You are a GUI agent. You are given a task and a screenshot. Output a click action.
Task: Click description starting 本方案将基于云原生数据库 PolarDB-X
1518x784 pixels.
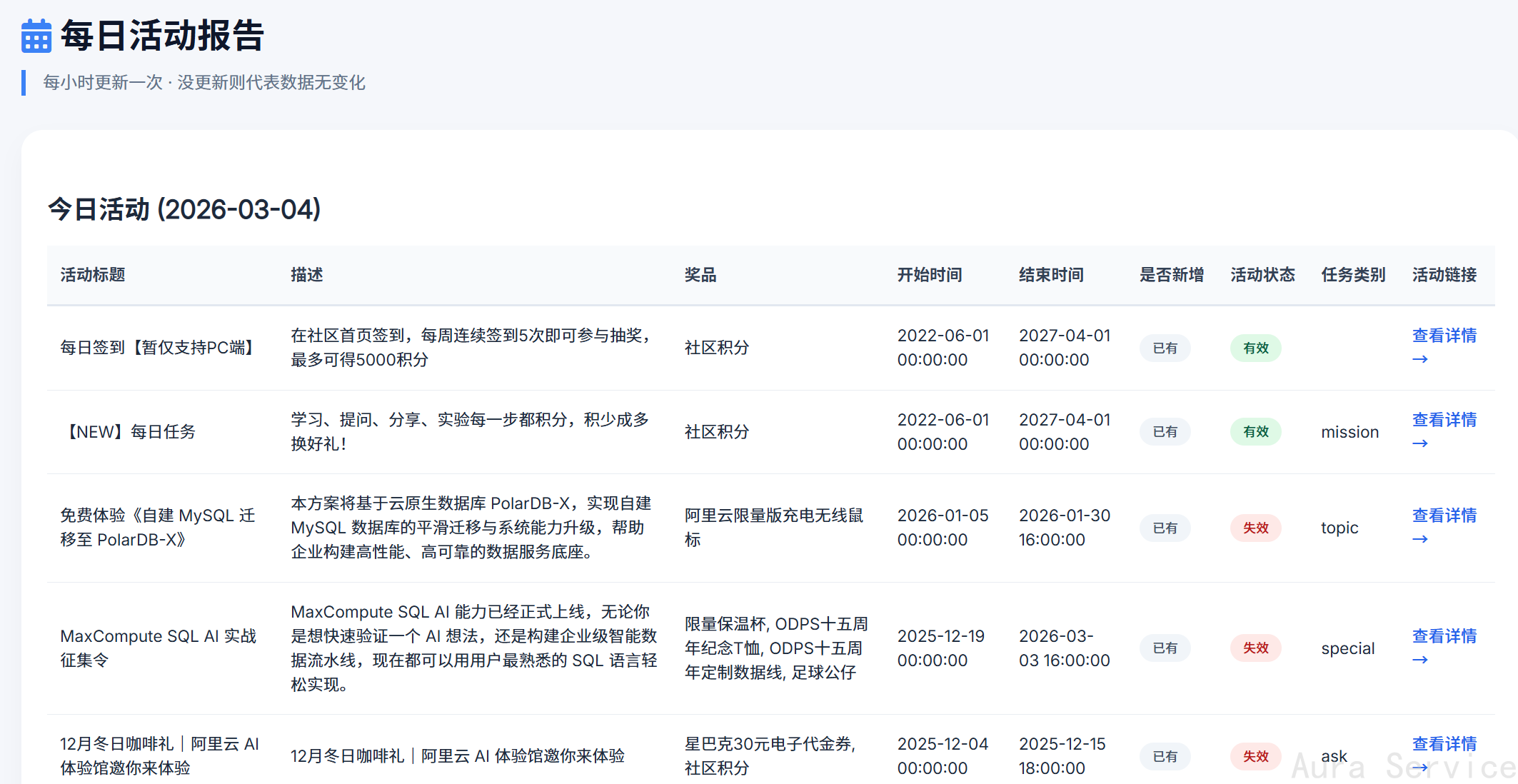(x=471, y=528)
